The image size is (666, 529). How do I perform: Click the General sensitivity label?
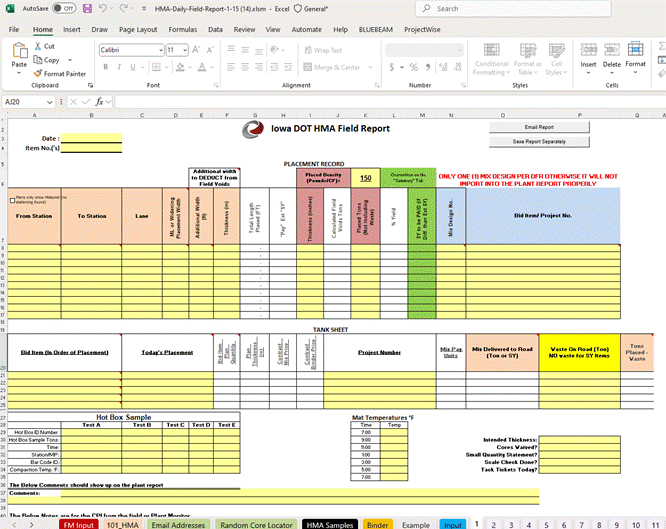[311, 8]
